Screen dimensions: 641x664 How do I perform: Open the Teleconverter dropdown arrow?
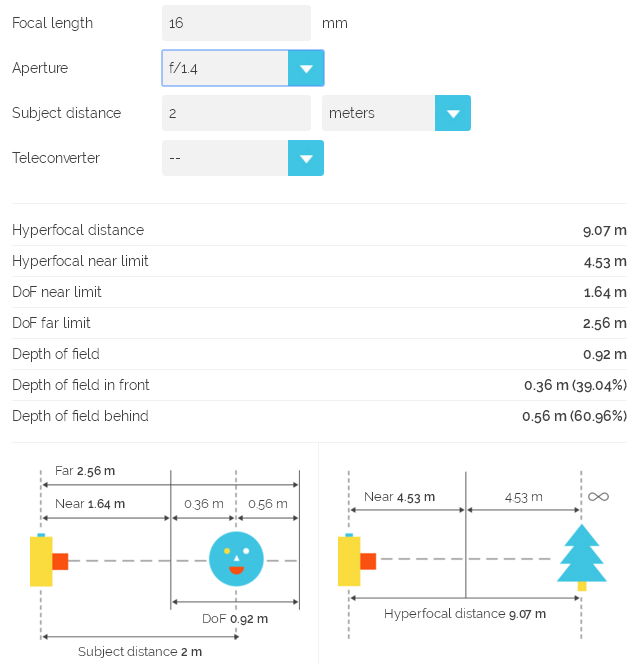pyautogui.click(x=306, y=158)
